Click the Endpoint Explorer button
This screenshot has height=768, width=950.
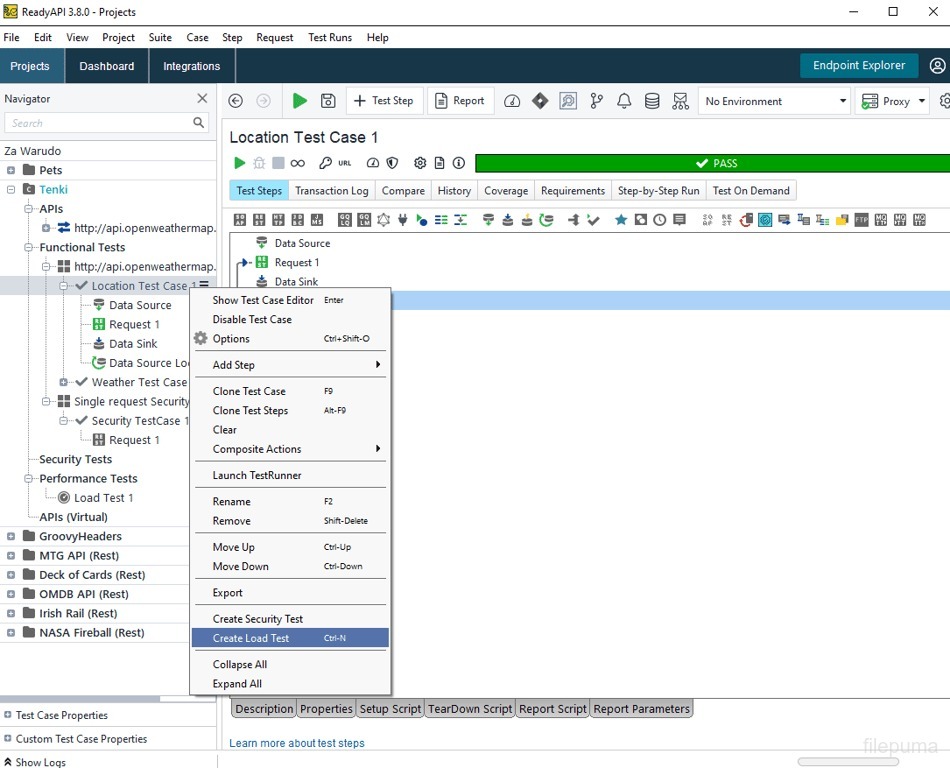(858, 66)
